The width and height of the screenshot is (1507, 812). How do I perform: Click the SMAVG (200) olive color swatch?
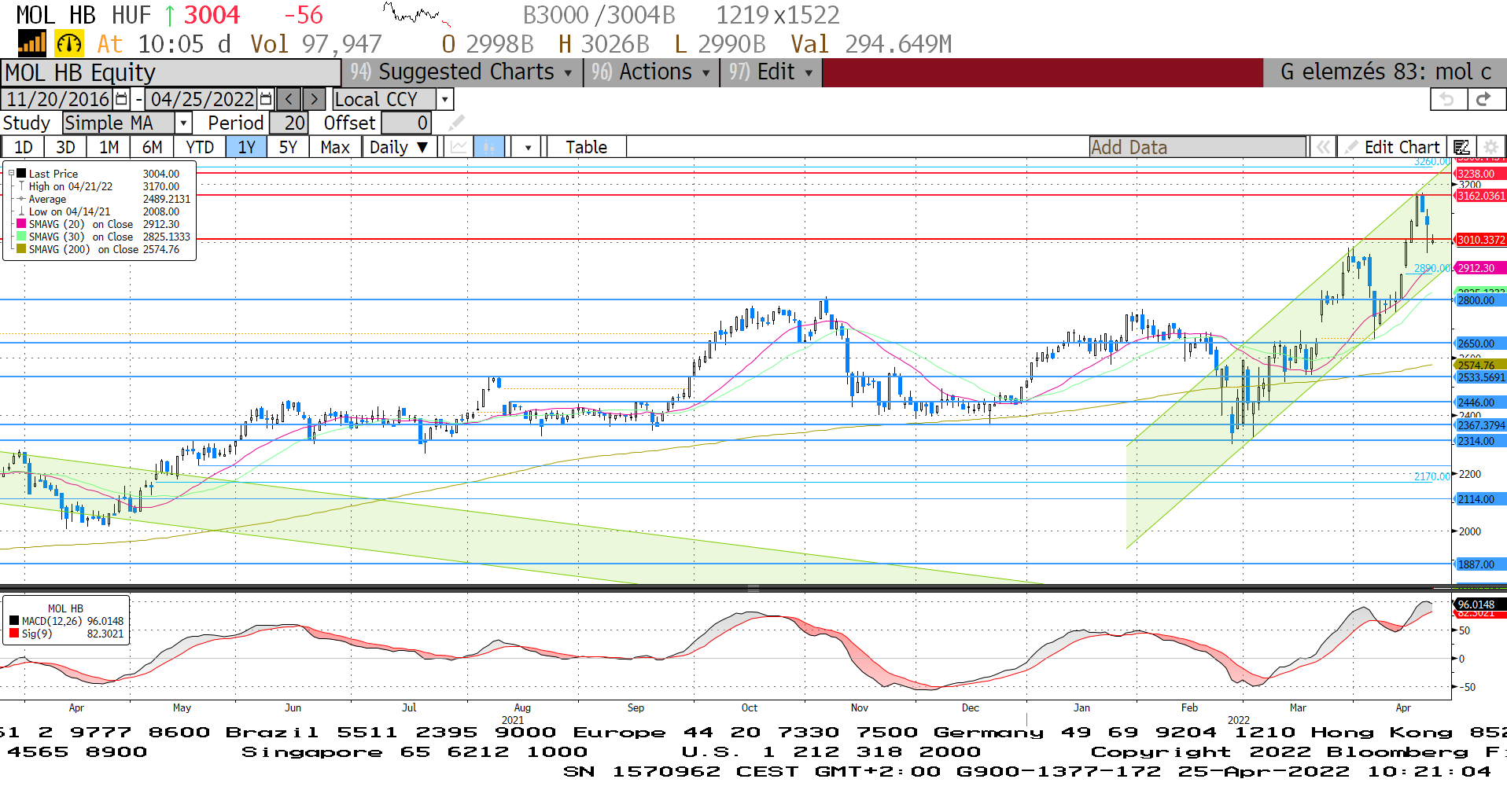pos(22,249)
